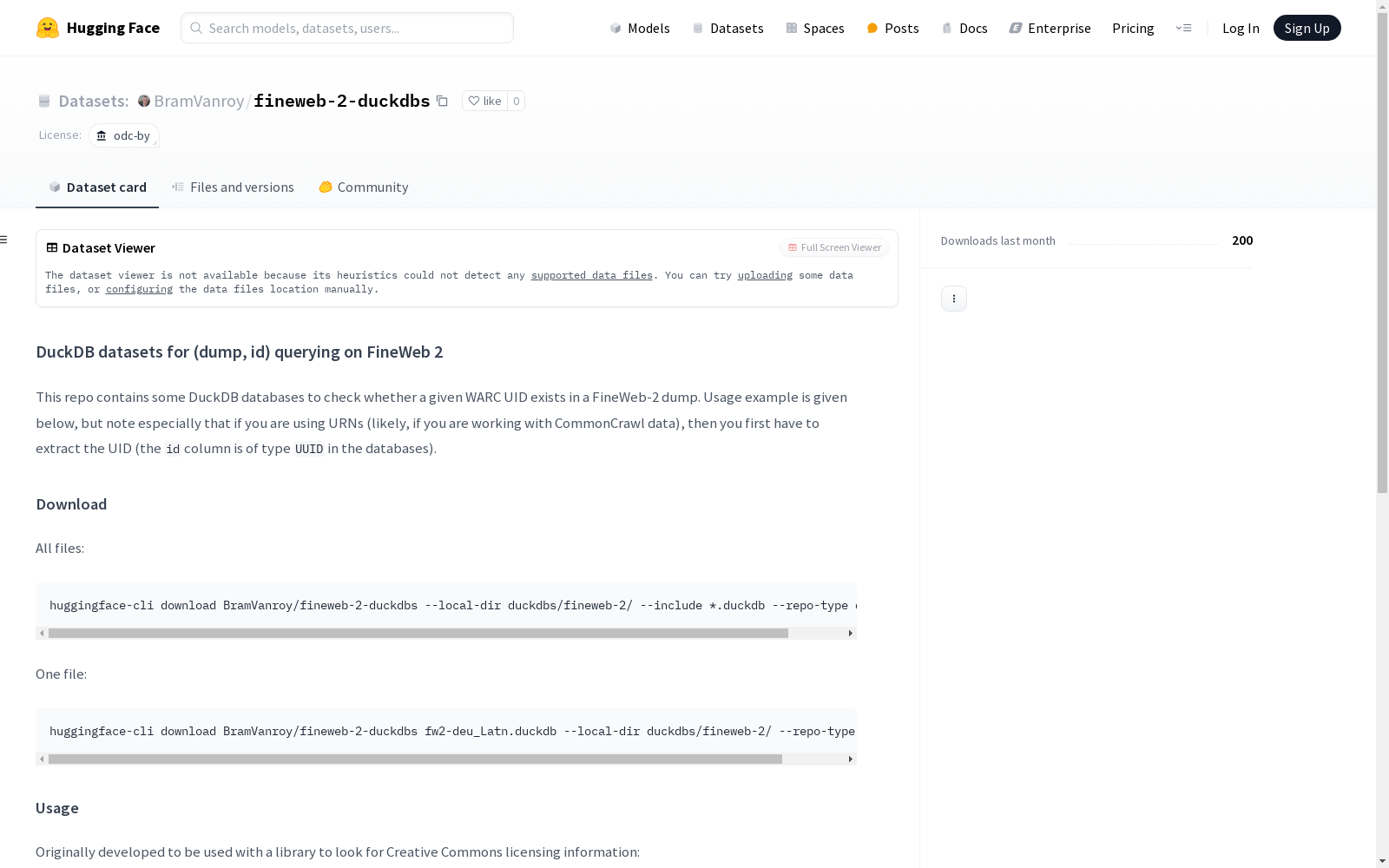
Task: Click the Sign Up button
Action: point(1307,28)
